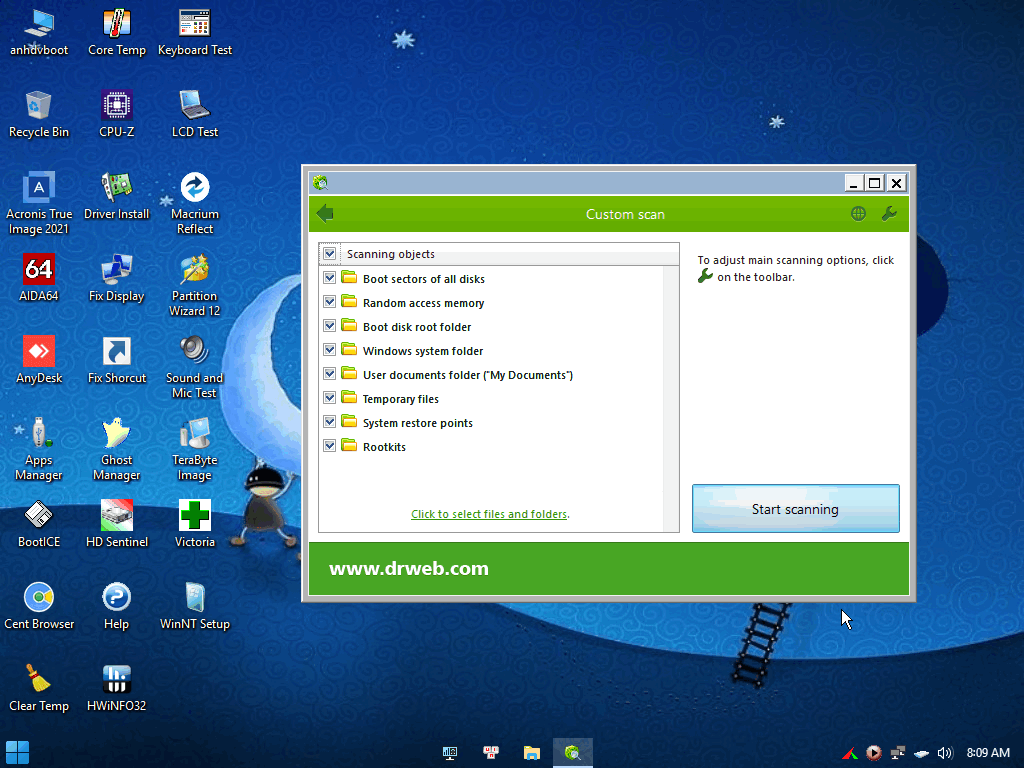Image resolution: width=1024 pixels, height=768 pixels.
Task: Uncheck Temporary files checkbox
Action: [330, 398]
